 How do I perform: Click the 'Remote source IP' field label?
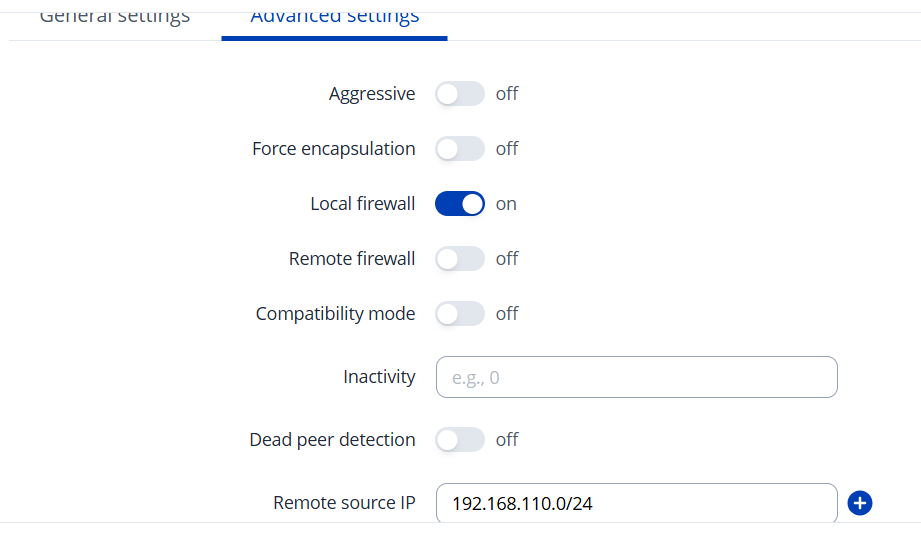click(x=344, y=503)
